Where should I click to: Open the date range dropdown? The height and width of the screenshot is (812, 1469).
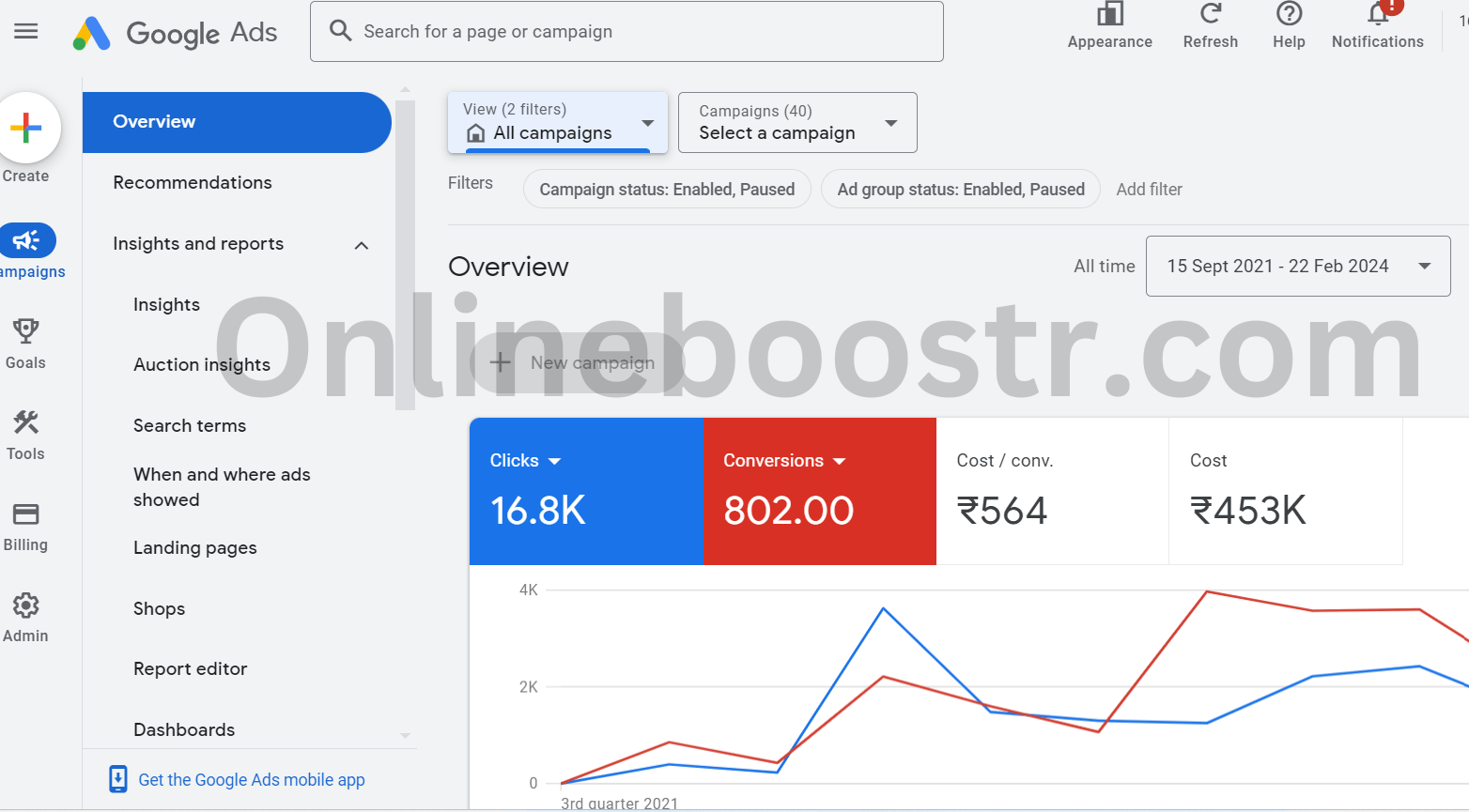pos(1297,267)
